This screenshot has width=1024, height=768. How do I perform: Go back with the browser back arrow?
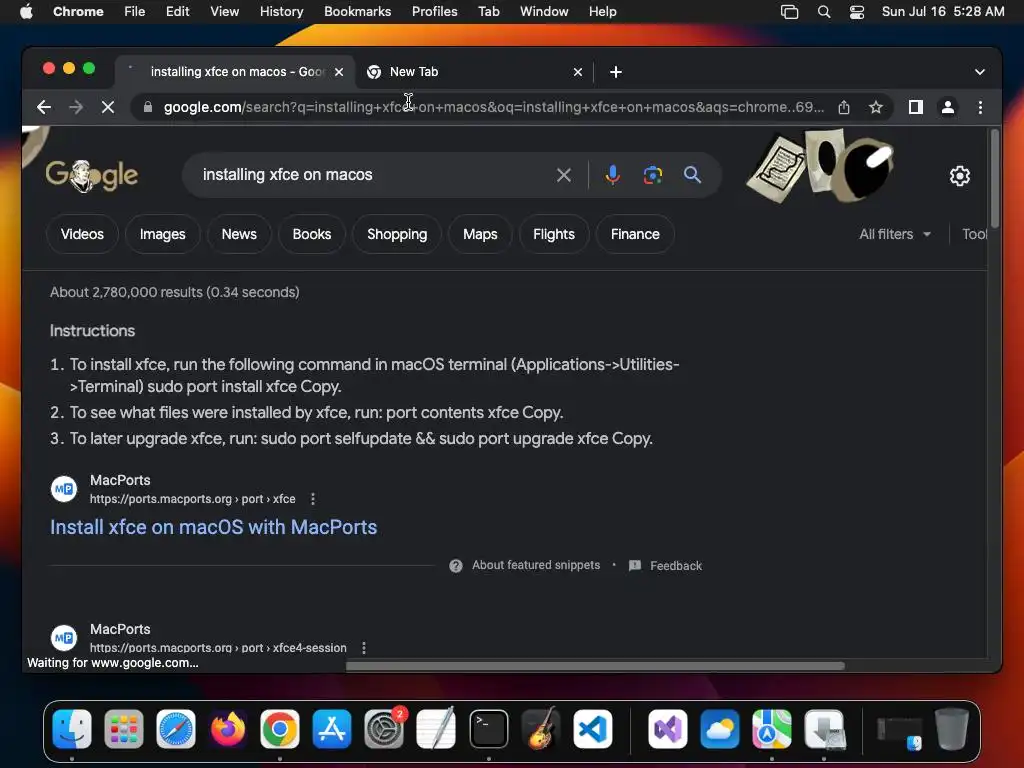coord(44,107)
